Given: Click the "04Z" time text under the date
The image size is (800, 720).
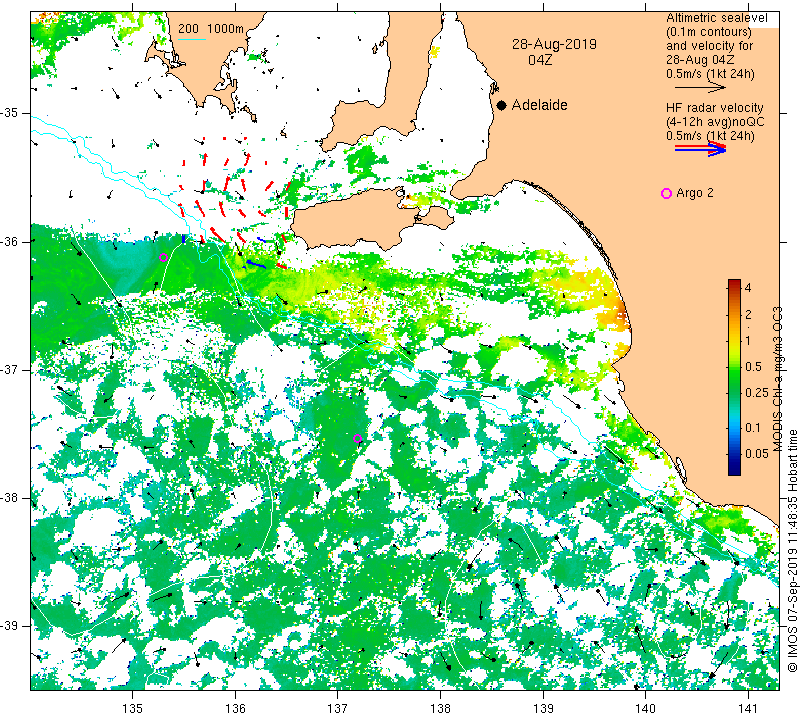Looking at the screenshot, I should pos(540,60).
